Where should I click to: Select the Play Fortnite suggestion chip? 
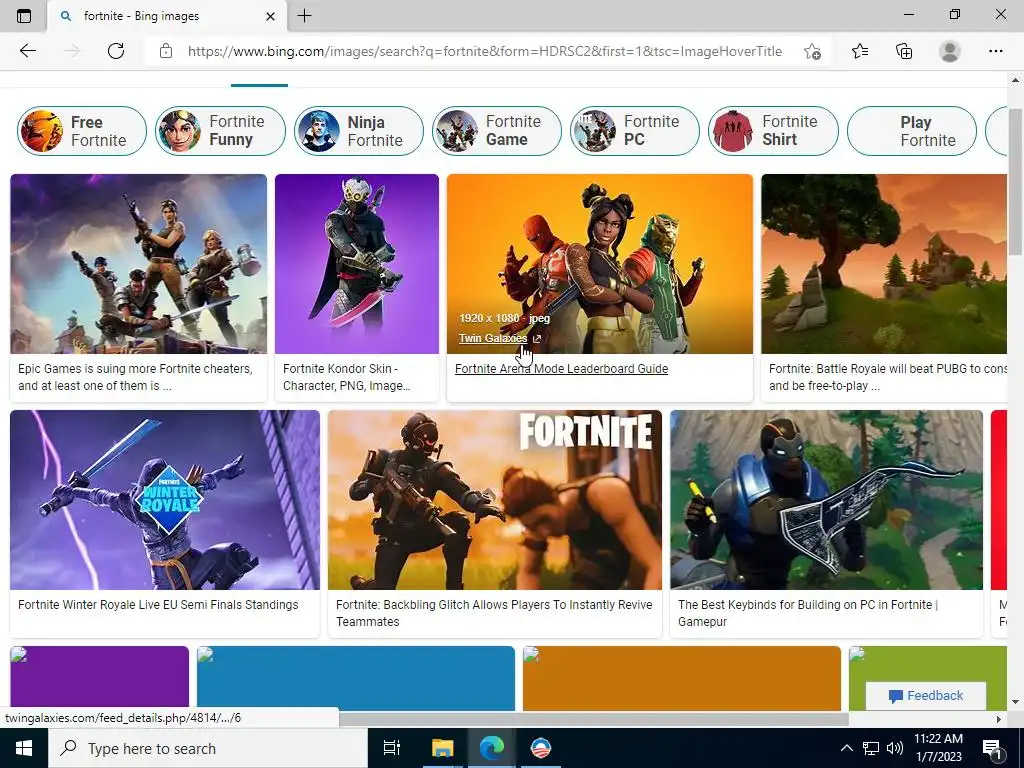912,131
